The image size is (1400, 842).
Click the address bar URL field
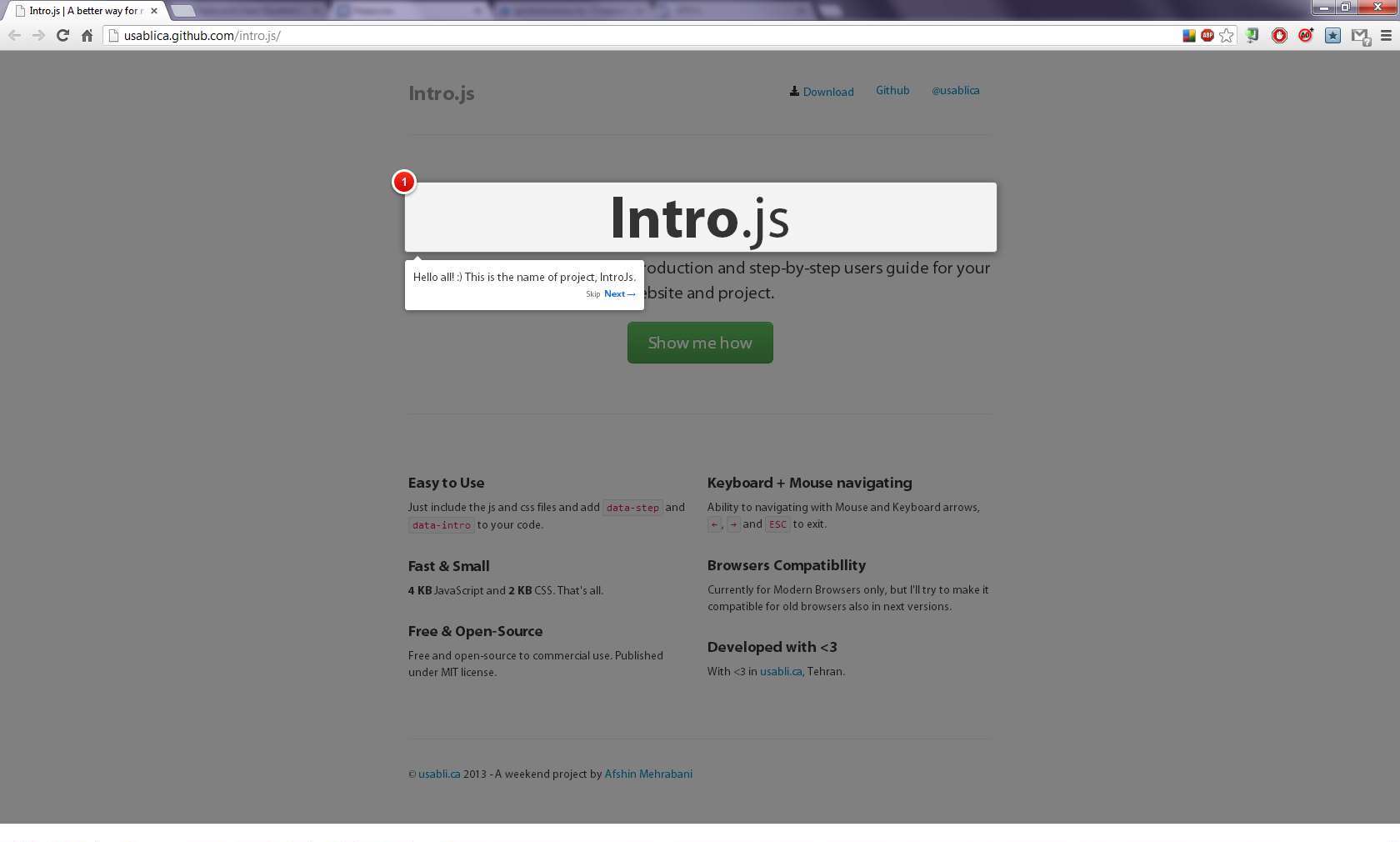[583, 35]
